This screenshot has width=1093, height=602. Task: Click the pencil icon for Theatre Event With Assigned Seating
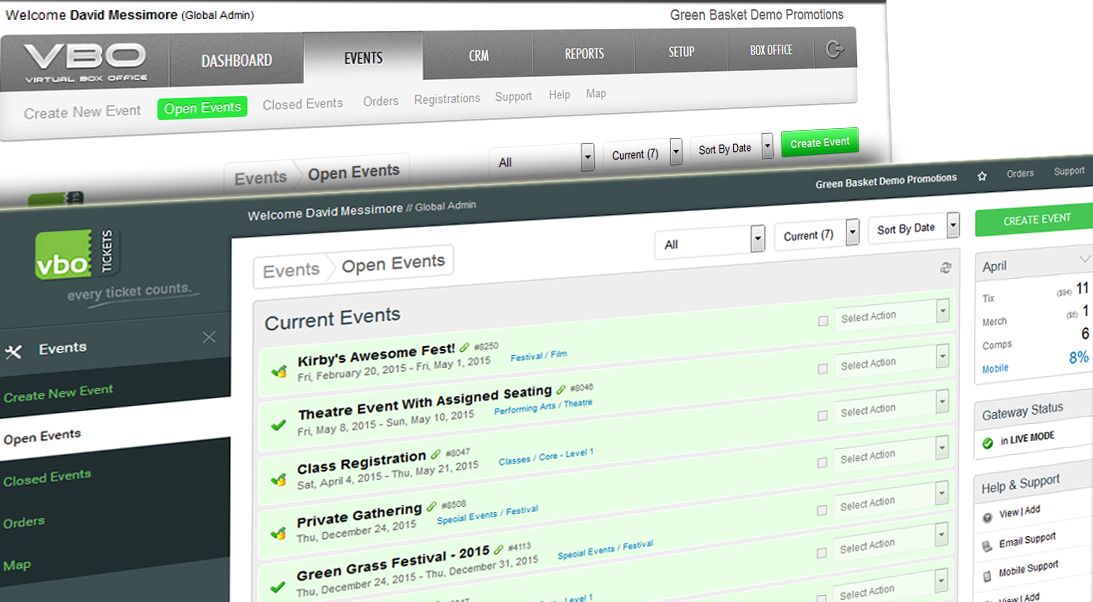click(560, 389)
